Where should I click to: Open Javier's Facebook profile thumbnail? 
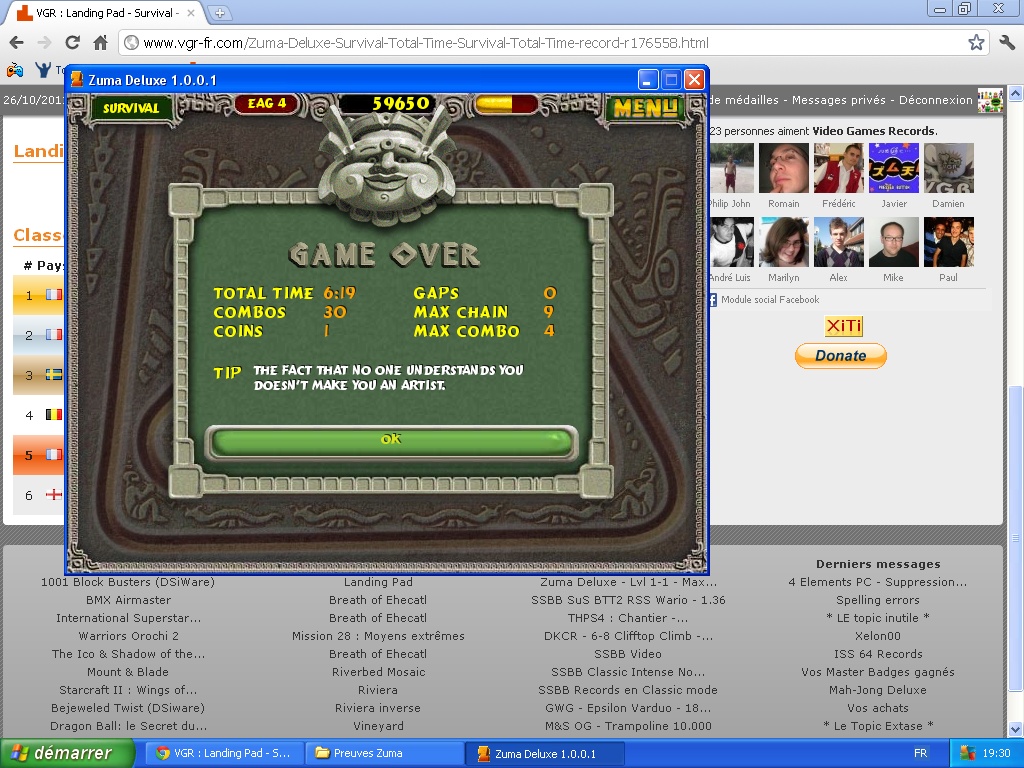pyautogui.click(x=894, y=168)
